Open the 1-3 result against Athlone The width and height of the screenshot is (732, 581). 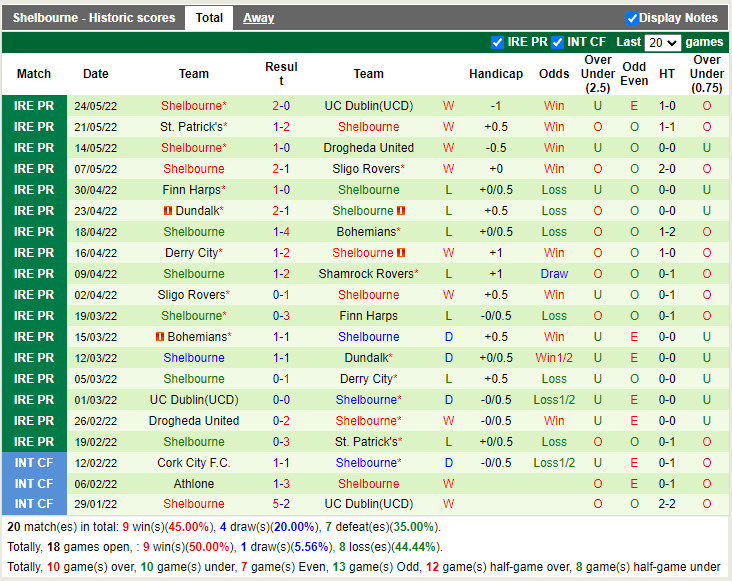pyautogui.click(x=281, y=484)
